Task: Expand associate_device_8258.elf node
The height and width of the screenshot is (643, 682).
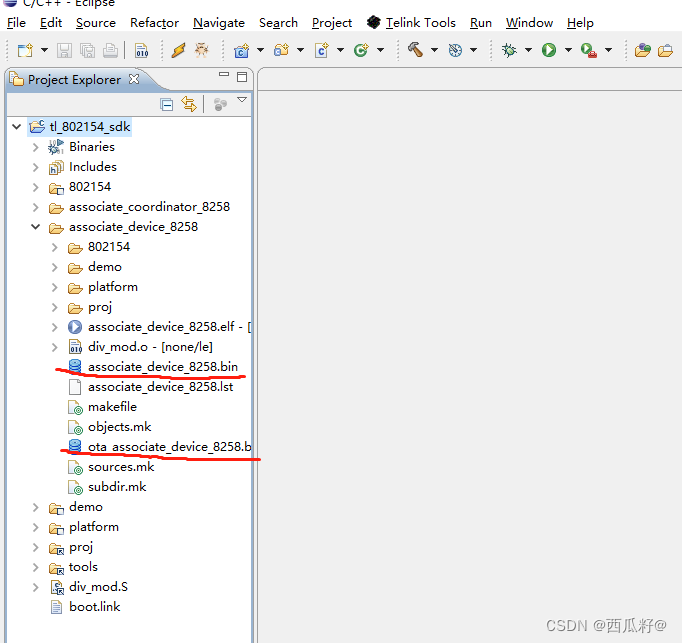Action: tap(55, 327)
